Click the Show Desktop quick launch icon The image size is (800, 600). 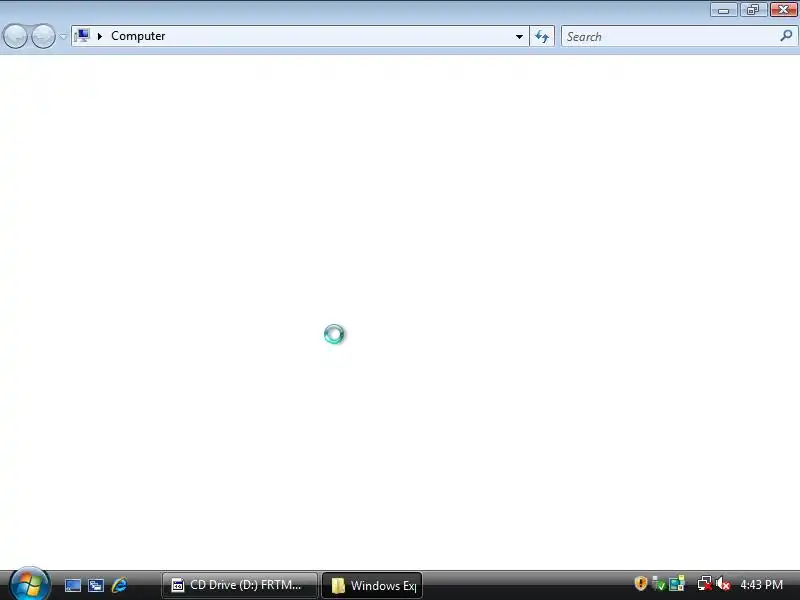coord(73,585)
